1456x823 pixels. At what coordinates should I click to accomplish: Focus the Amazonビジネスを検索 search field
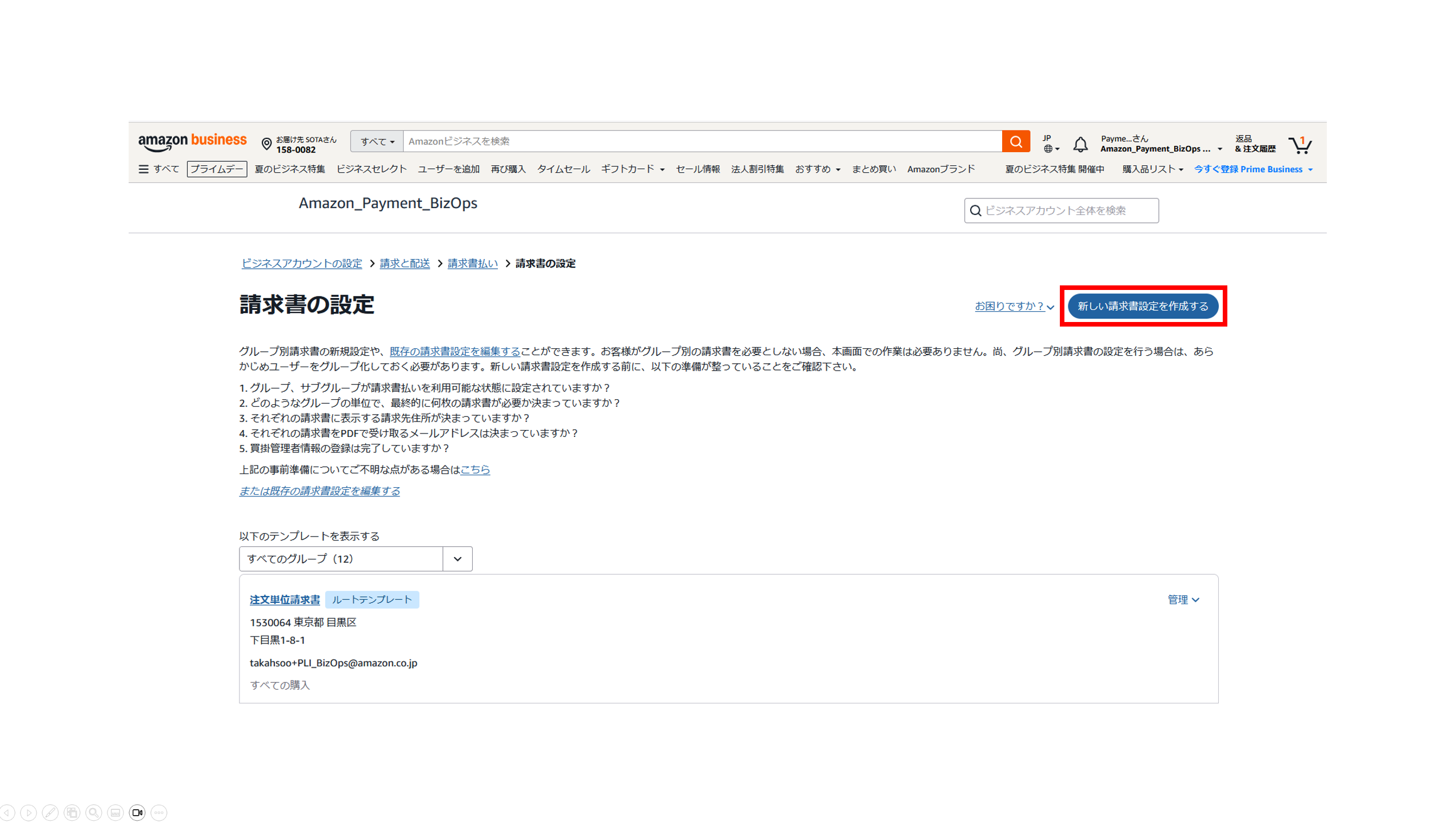coord(703,141)
